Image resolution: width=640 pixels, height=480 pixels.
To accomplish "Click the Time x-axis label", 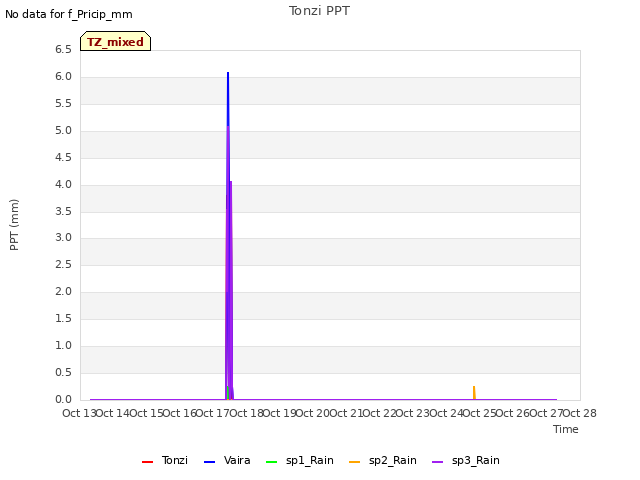I will (x=566, y=429).
